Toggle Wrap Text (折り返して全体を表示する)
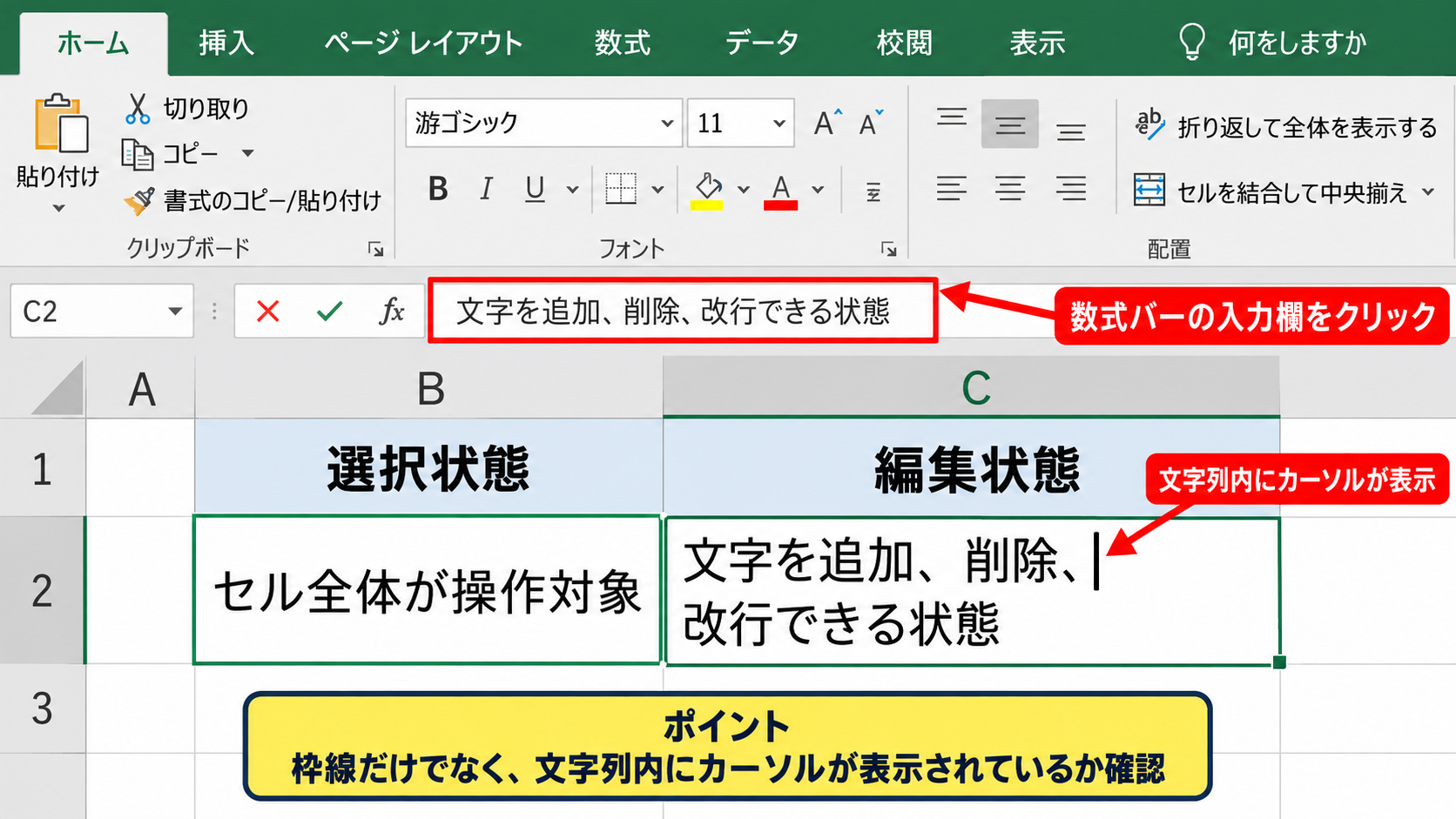This screenshot has height=819, width=1456. click(x=1285, y=127)
